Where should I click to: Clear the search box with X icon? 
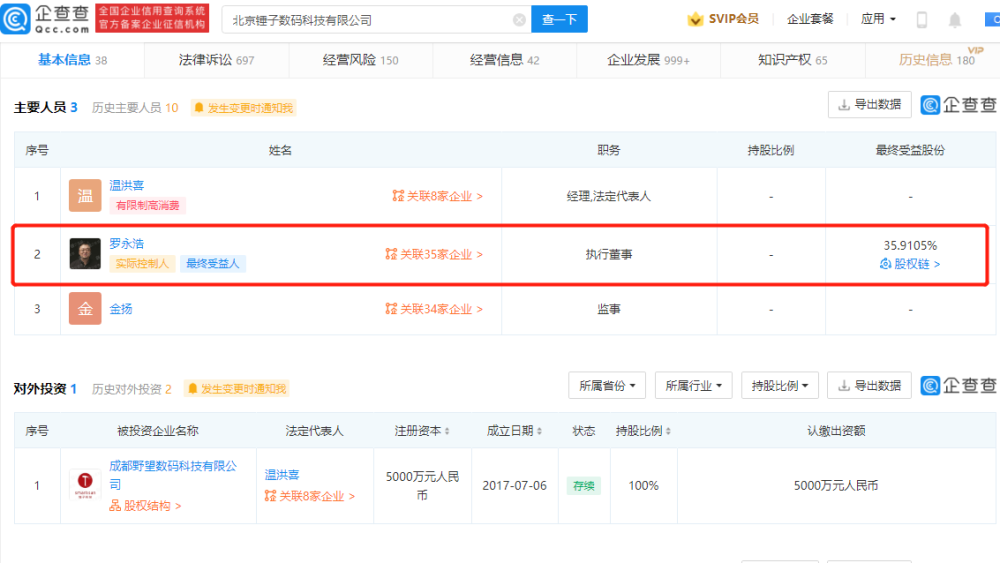click(519, 19)
